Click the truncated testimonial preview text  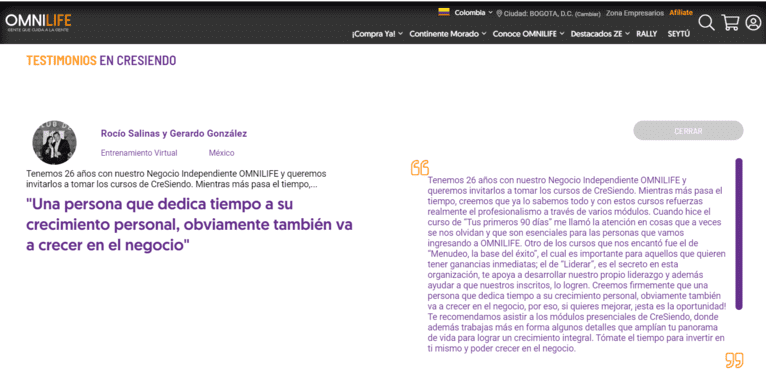pyautogui.click(x=176, y=179)
